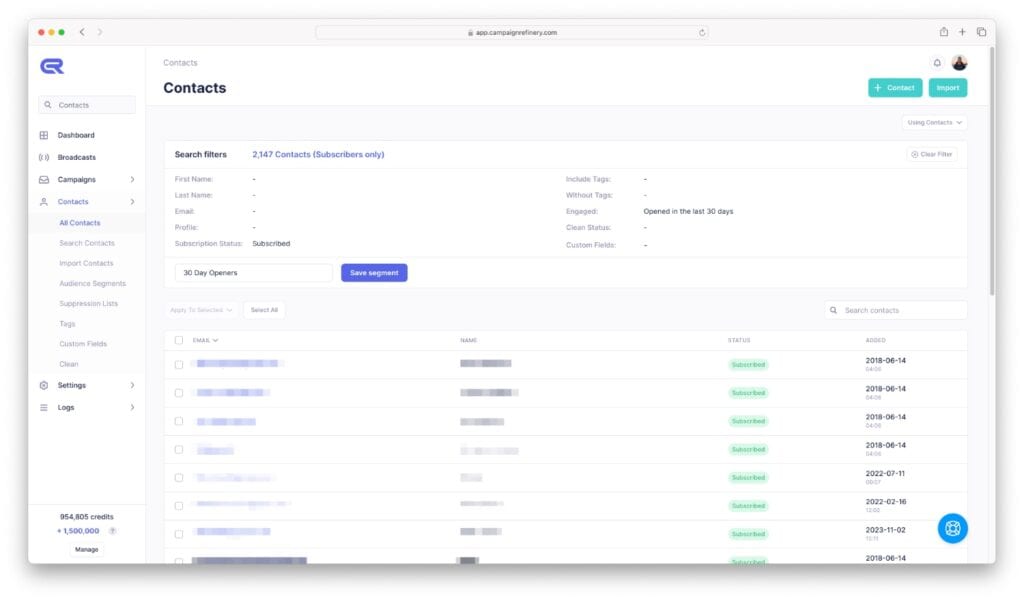Sort by the Email column header
Viewport: 1024px width, 601px height.
pos(205,340)
